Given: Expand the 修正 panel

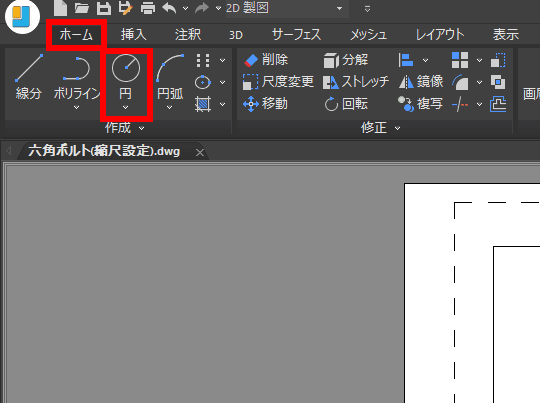Looking at the screenshot, I should coord(381,128).
